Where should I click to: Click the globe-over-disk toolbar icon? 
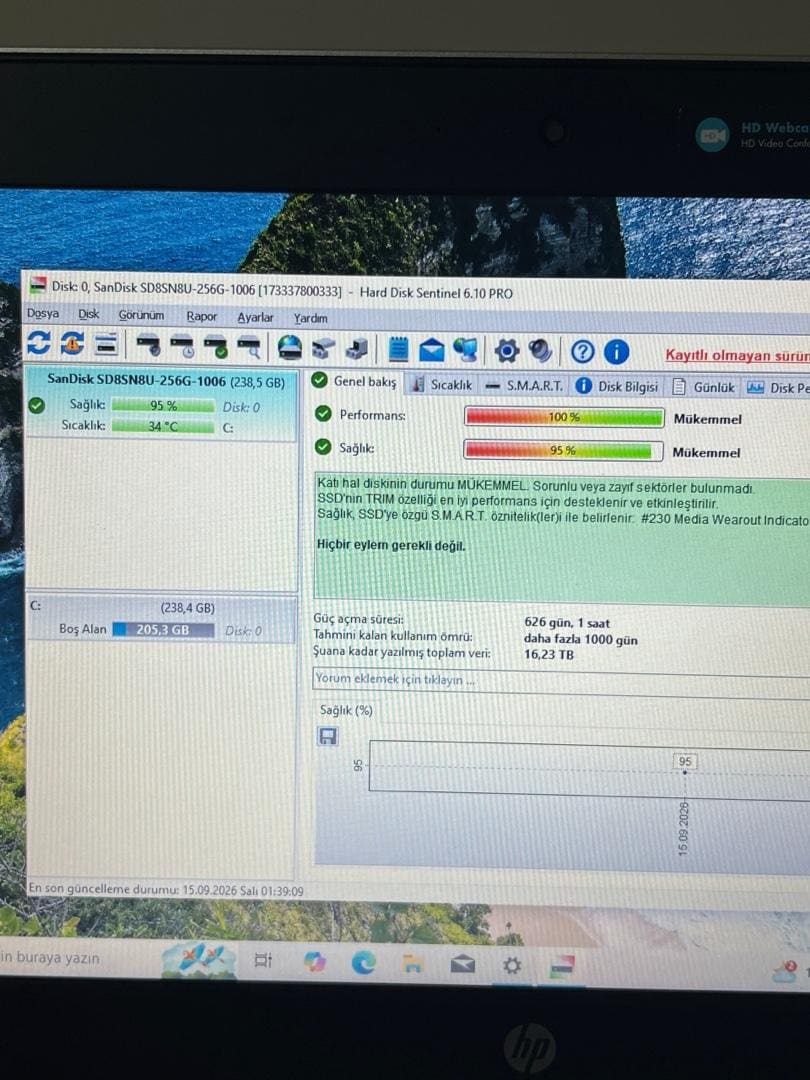(x=290, y=348)
